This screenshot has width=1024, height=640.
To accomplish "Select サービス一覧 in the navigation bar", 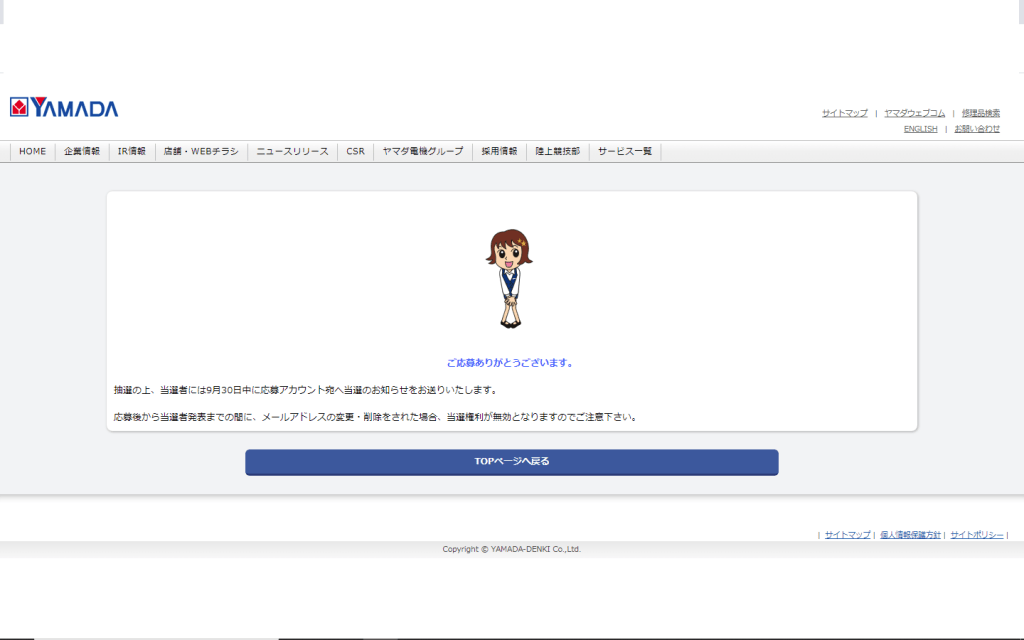I will click(625, 152).
